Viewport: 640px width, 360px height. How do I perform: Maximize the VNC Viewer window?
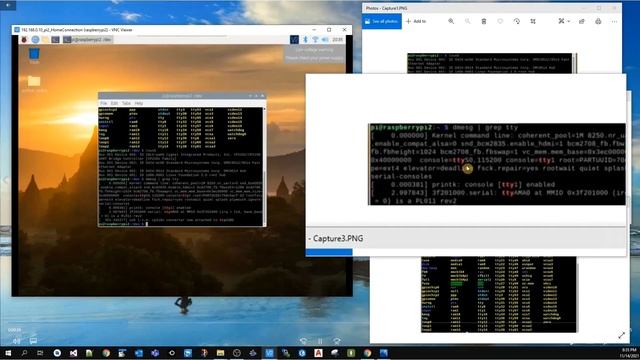(329, 30)
